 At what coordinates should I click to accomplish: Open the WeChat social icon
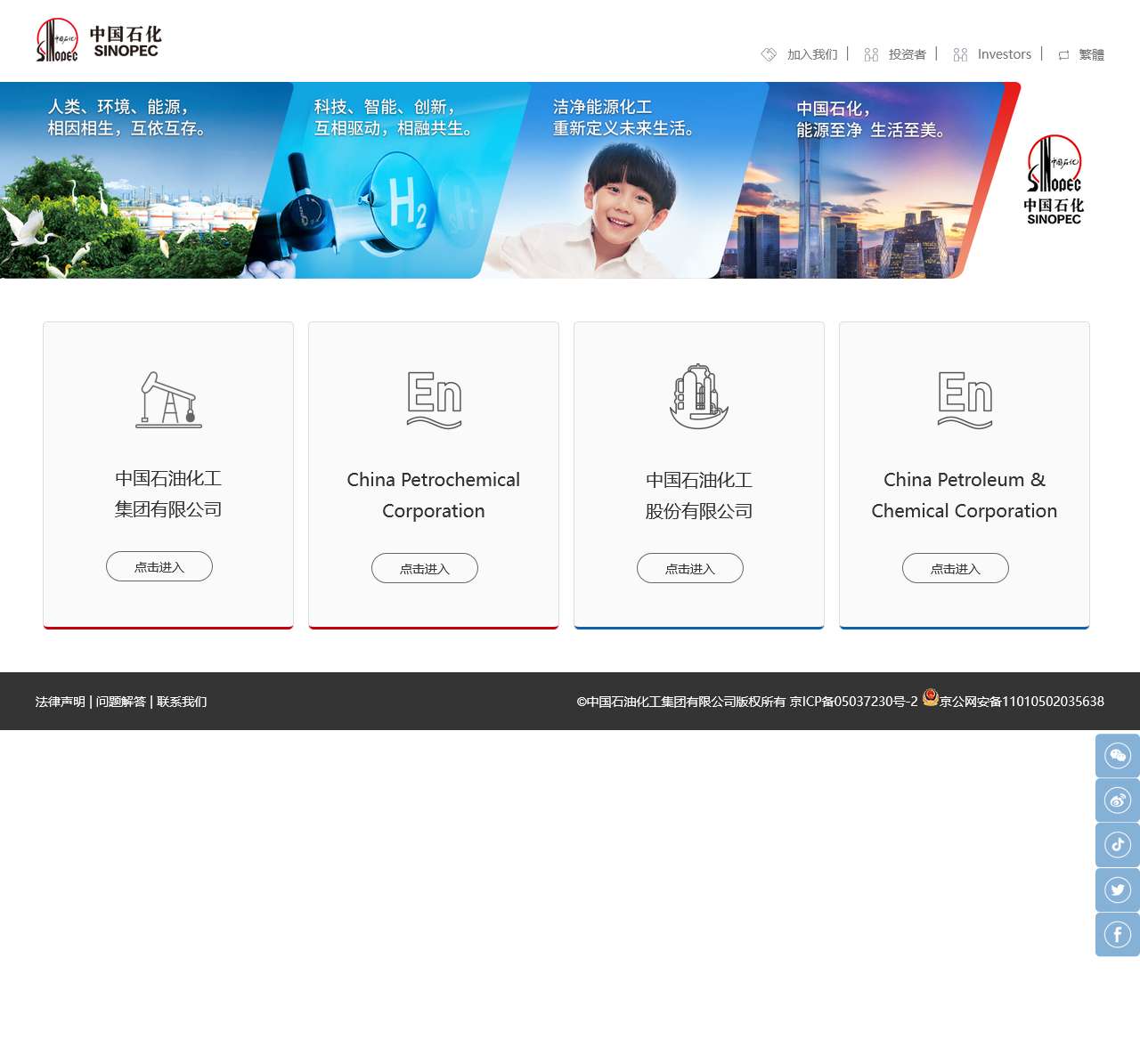click(1117, 756)
